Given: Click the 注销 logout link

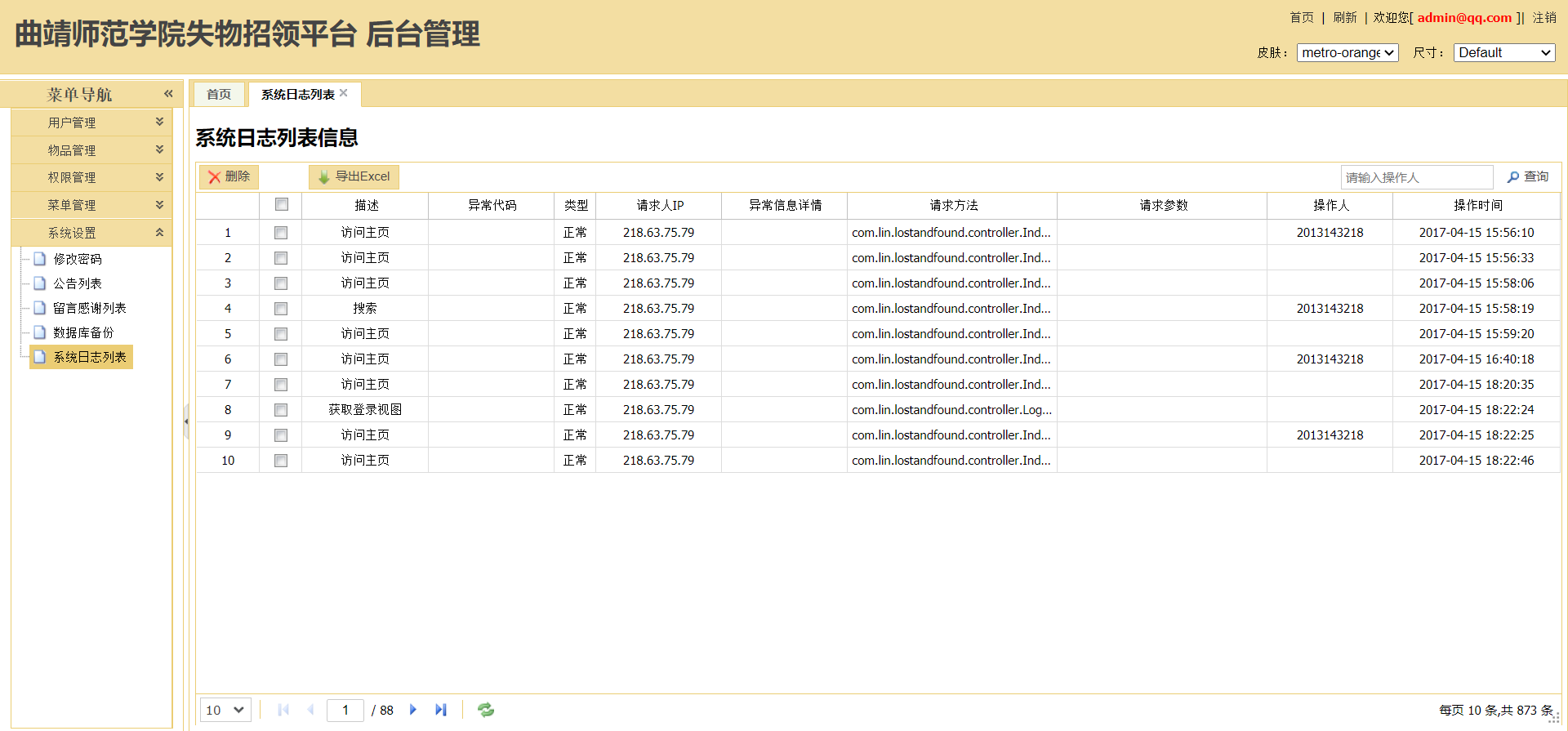Looking at the screenshot, I should (x=1544, y=18).
